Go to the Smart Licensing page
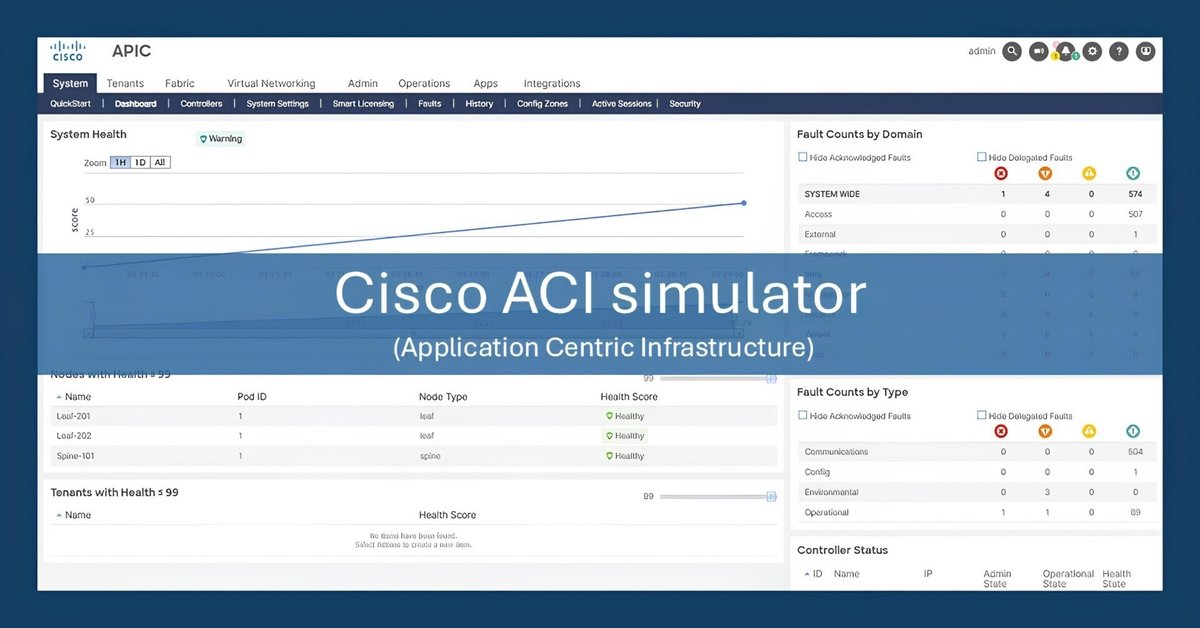The image size is (1200, 628). coord(362,103)
